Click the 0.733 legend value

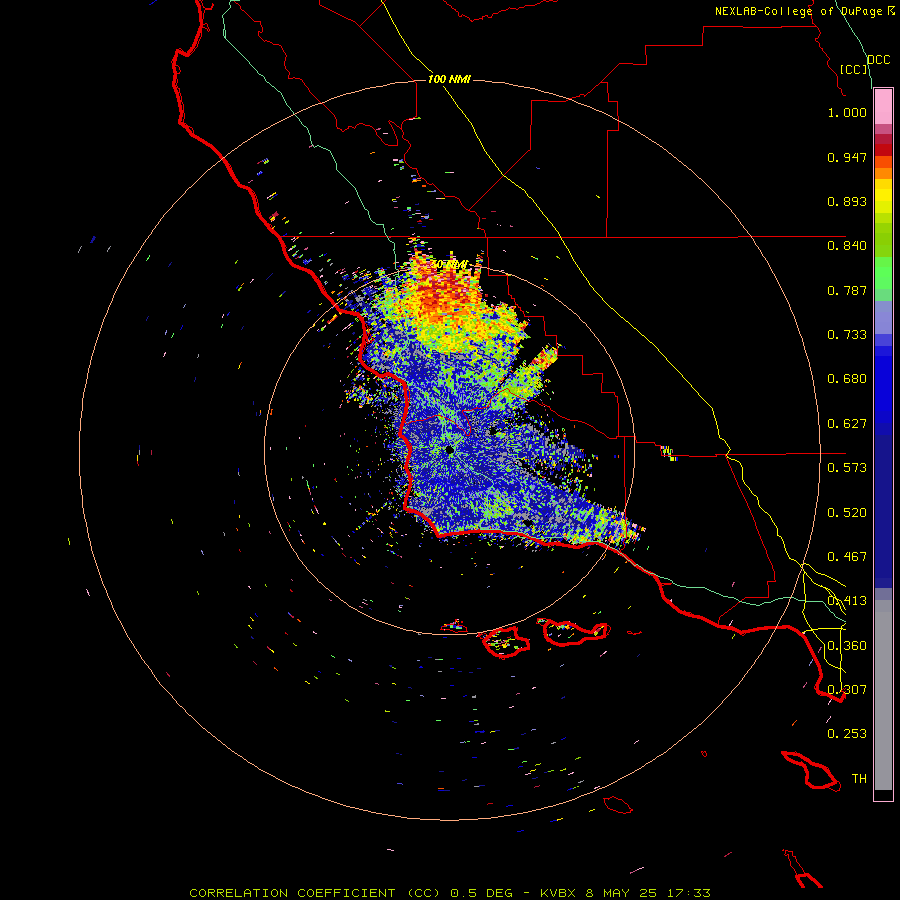pyautogui.click(x=847, y=335)
